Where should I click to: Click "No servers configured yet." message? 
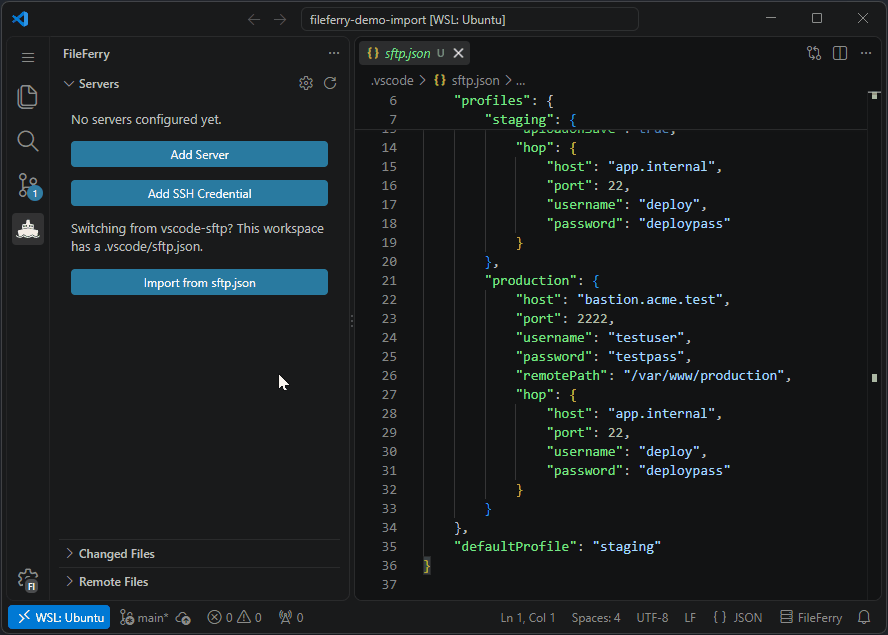pyautogui.click(x=146, y=120)
